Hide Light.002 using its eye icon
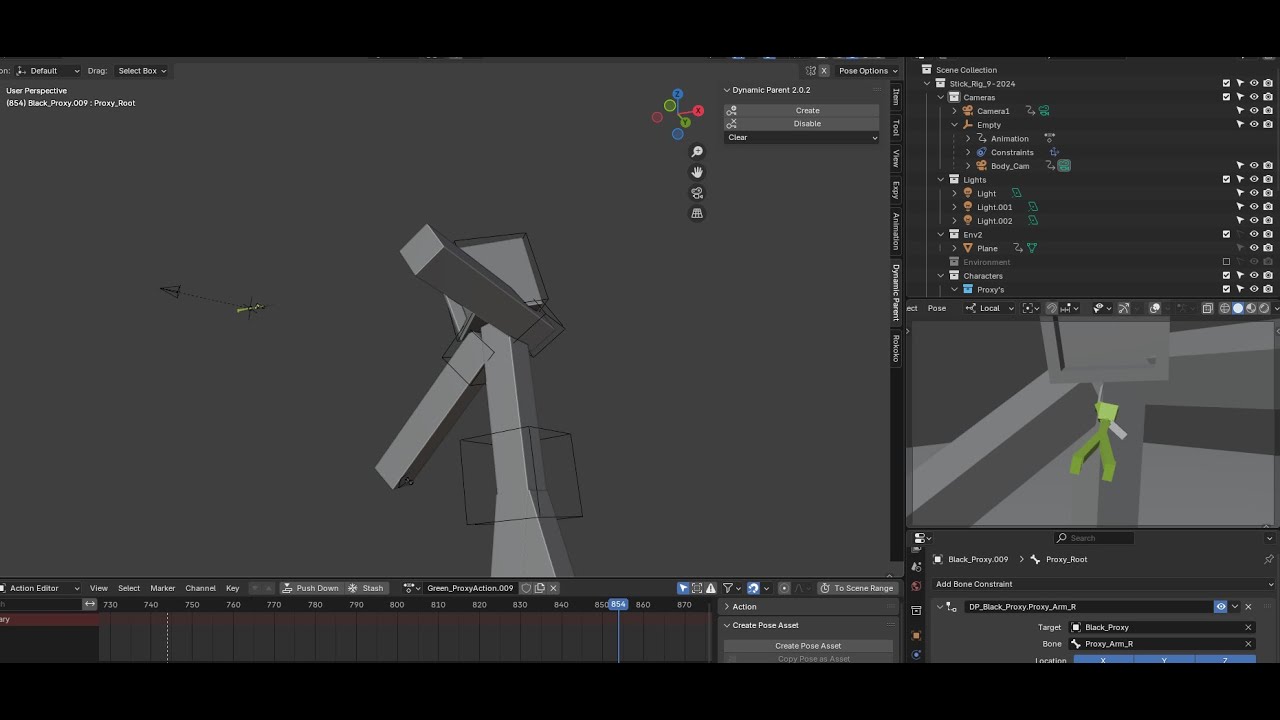The width and height of the screenshot is (1280, 720). [1254, 221]
